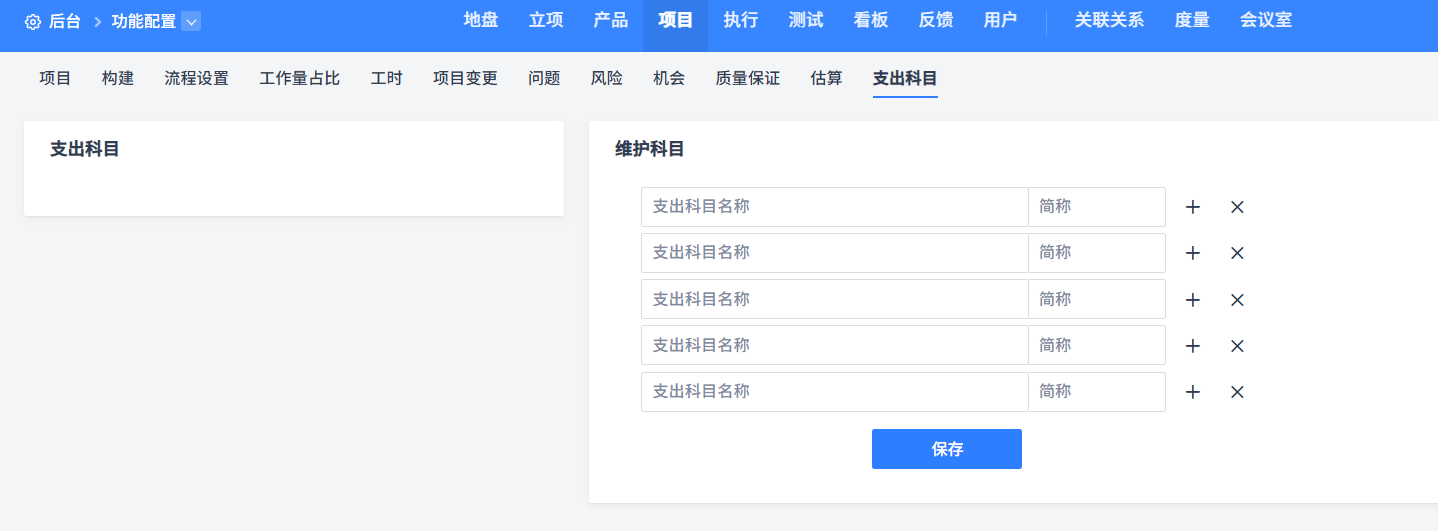The image size is (1438, 531).
Task: Click the gear icon beside 后台
Action: [x=33, y=21]
